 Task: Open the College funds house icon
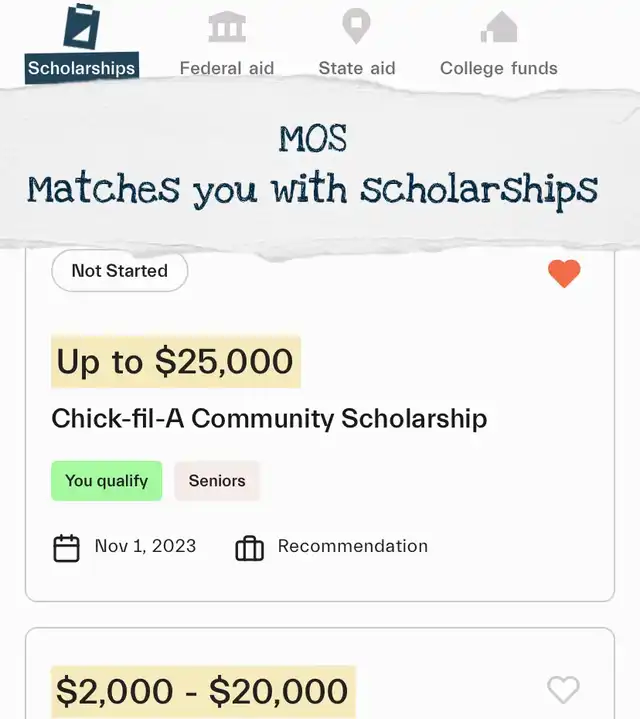[499, 27]
